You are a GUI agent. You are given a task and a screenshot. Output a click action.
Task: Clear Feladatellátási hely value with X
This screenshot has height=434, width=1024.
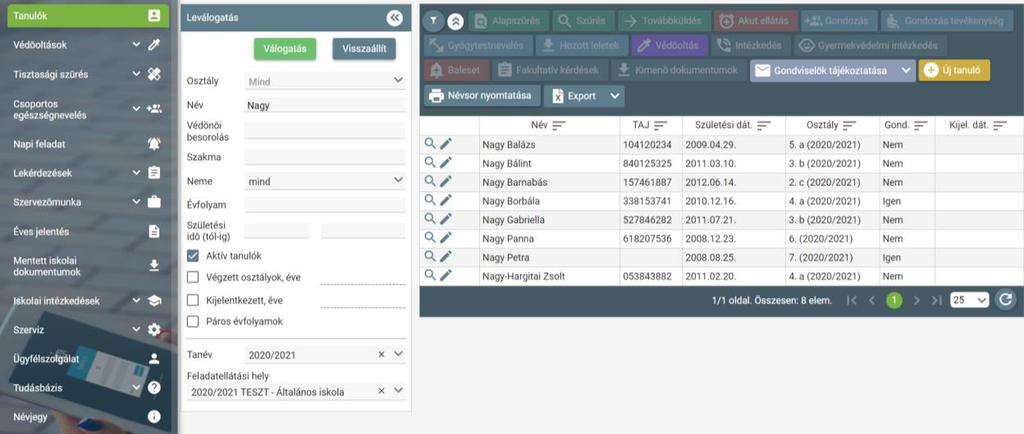tap(381, 391)
